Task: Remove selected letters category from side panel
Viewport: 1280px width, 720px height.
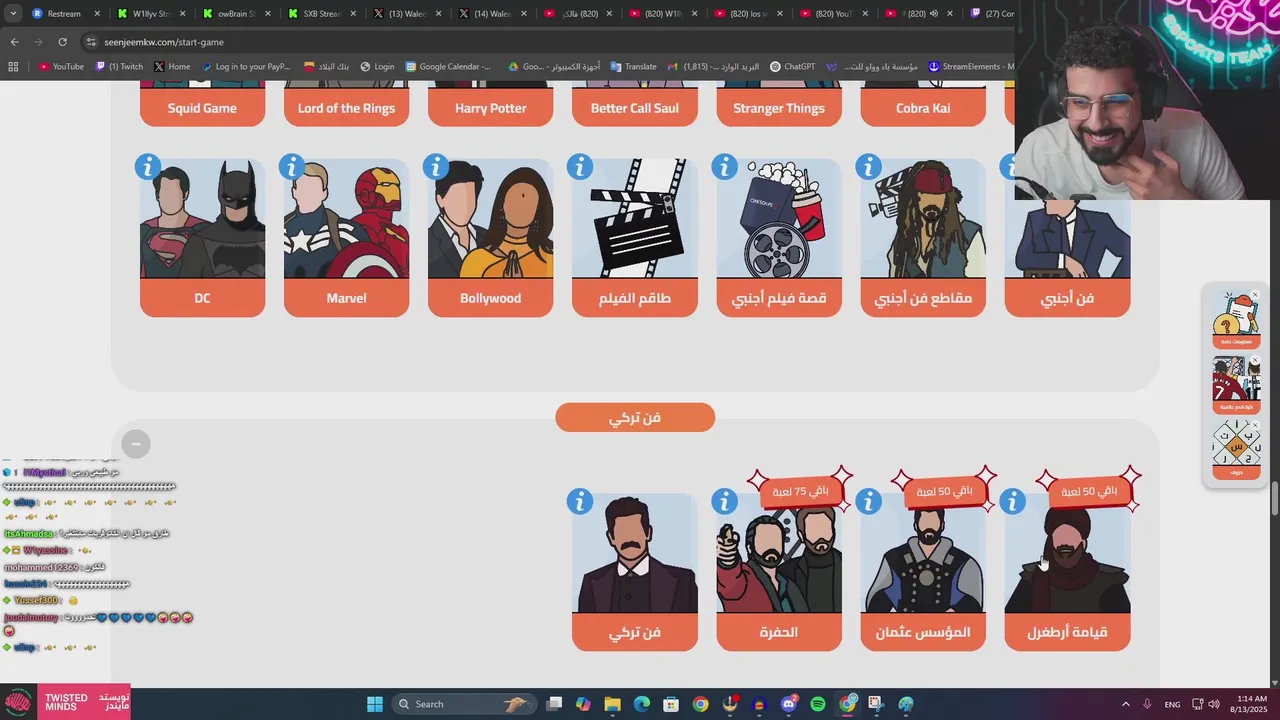Action: coord(1256,425)
